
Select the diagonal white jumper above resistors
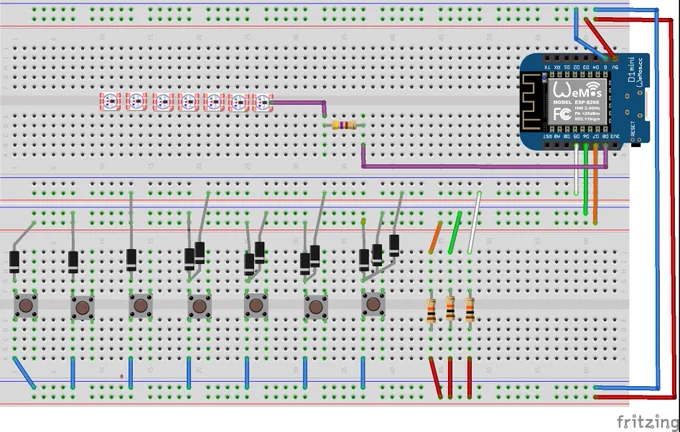pos(474,223)
